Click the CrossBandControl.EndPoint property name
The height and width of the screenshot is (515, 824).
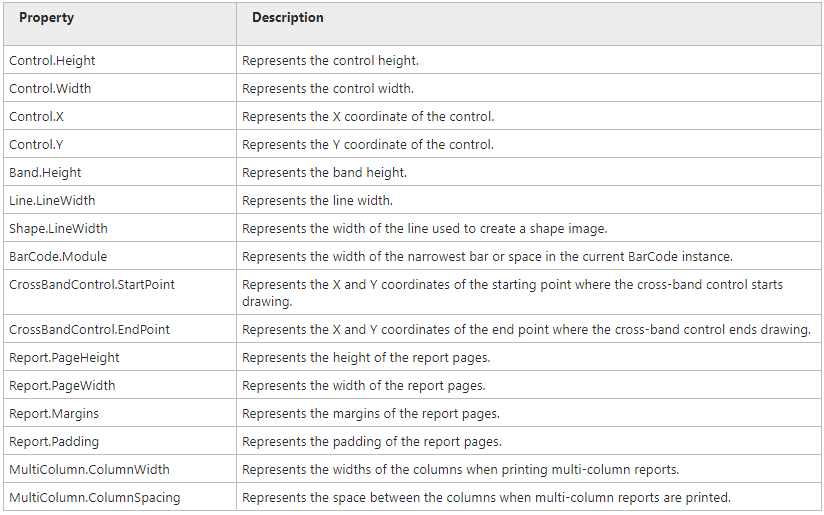point(90,330)
